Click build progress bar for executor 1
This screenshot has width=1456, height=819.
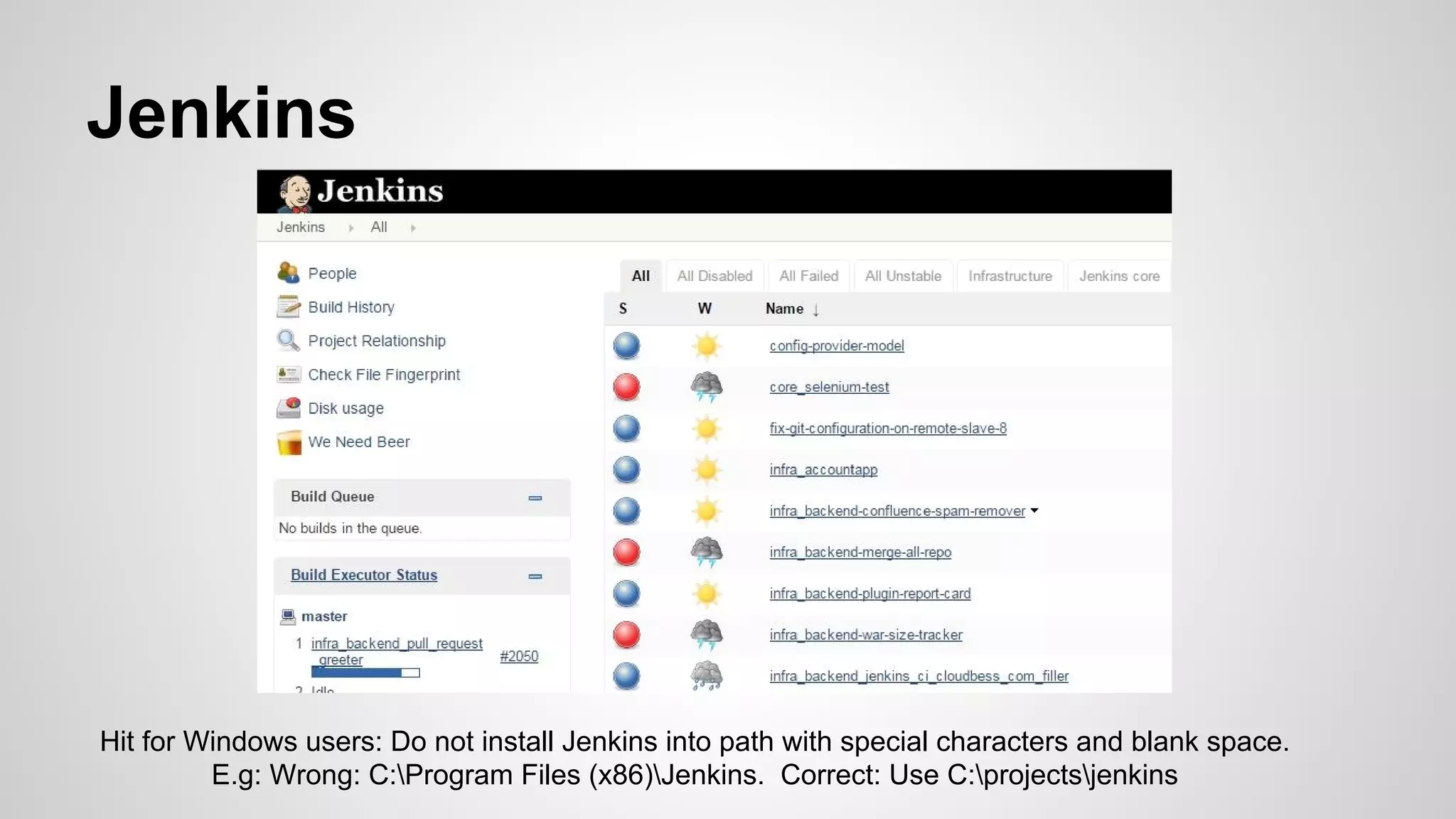[x=365, y=673]
